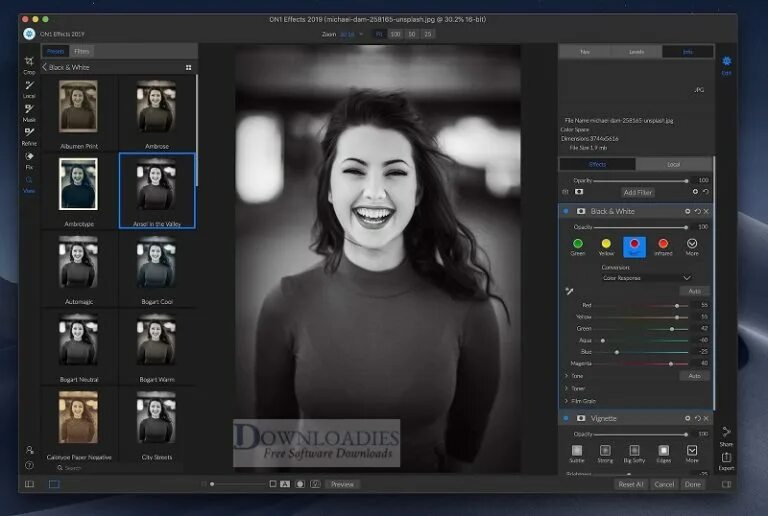Click the Edit module icon at right edge
The image size is (768, 516).
pyautogui.click(x=726, y=65)
